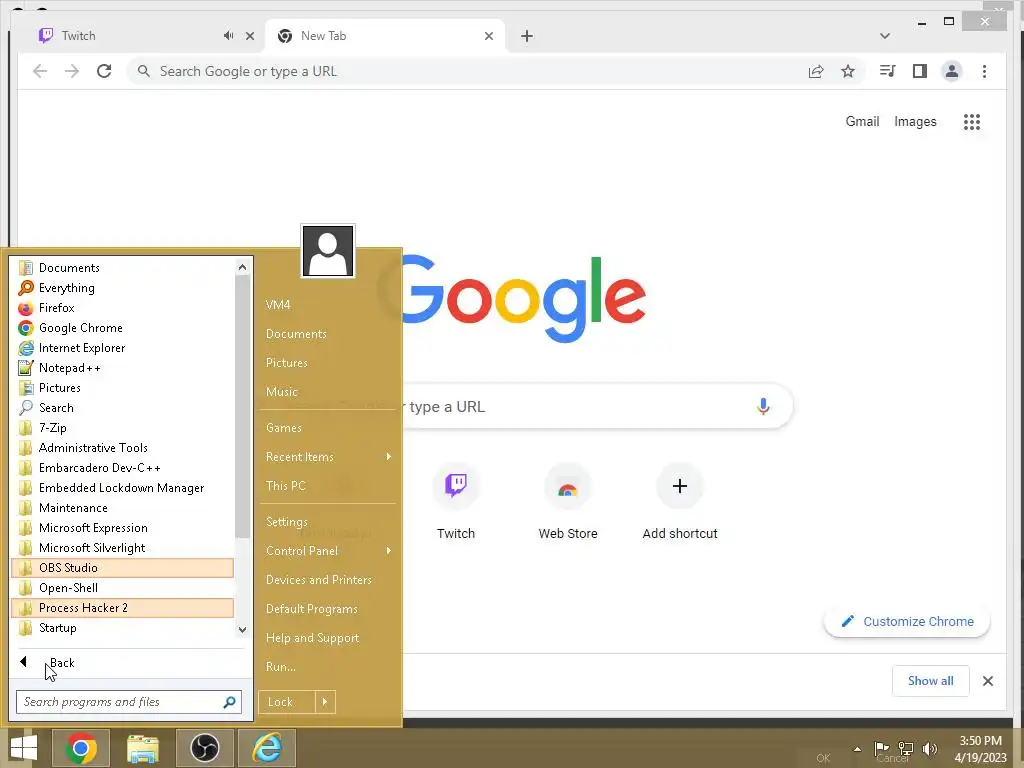Open File Explorer from the taskbar
This screenshot has height=768, width=1024.
click(x=143, y=748)
